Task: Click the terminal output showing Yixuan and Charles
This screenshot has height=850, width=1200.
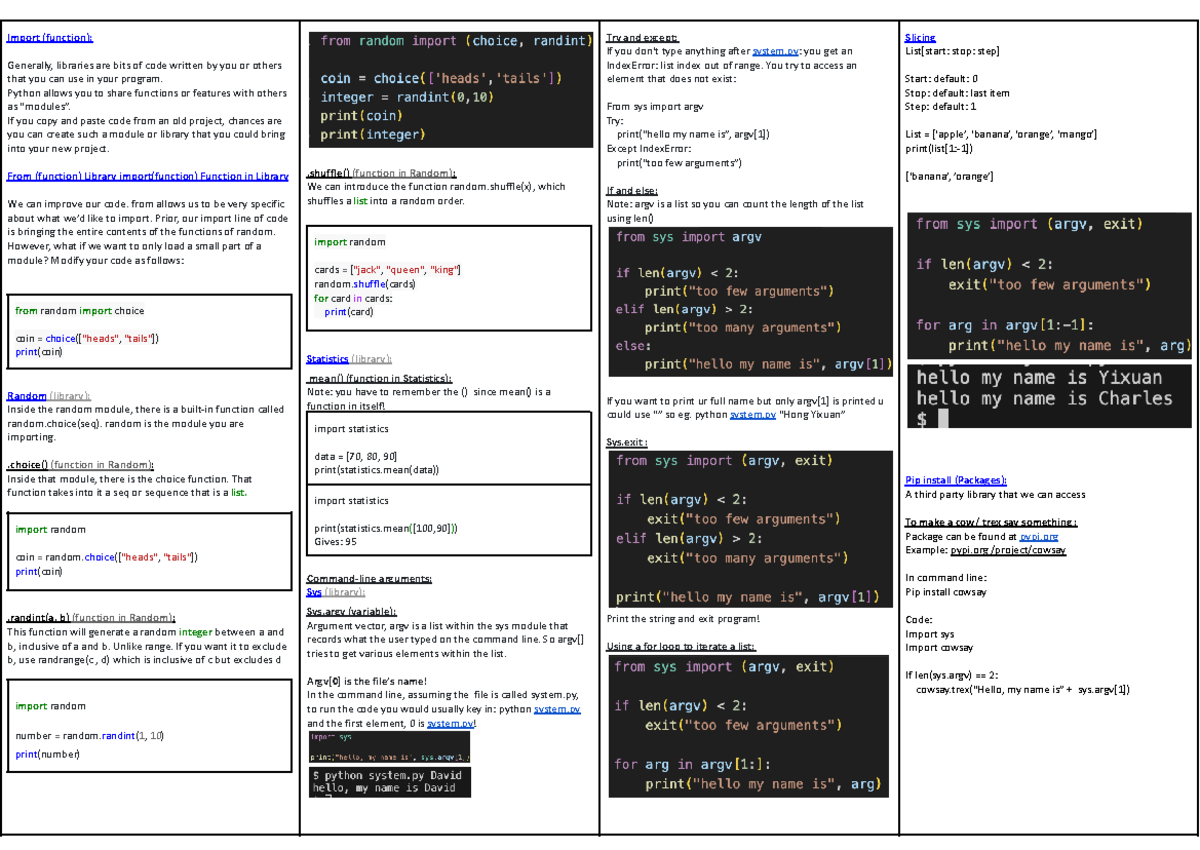Action: click(1047, 397)
